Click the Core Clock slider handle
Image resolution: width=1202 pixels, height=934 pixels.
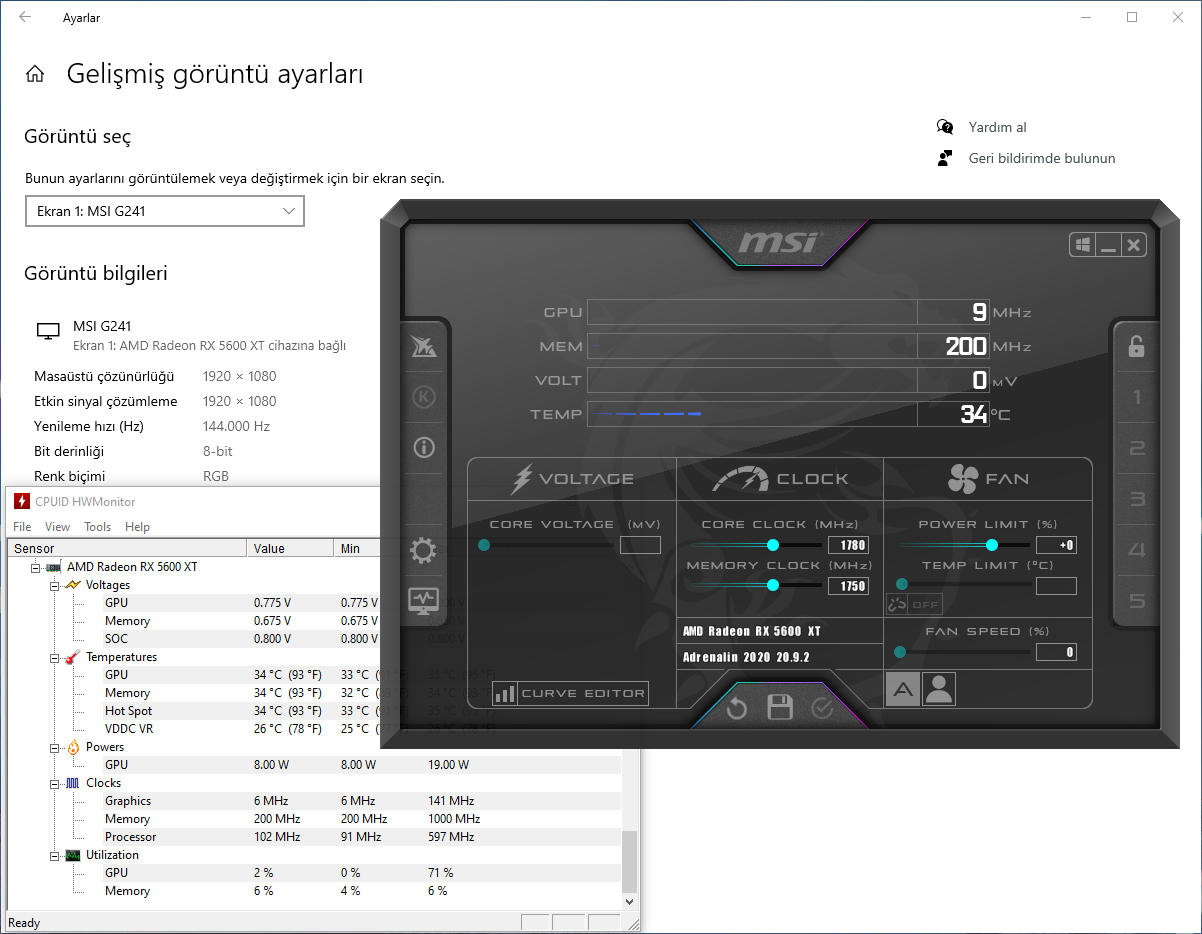pyautogui.click(x=773, y=545)
